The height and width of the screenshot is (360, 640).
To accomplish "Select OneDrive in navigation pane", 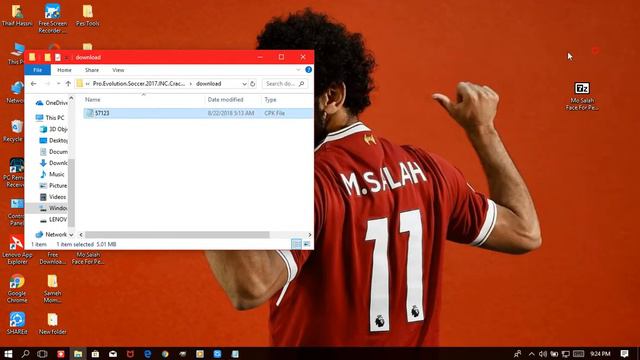I will click(51, 103).
